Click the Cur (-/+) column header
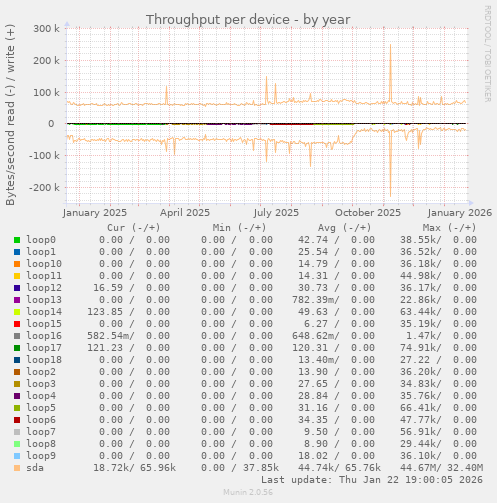 (x=134, y=228)
